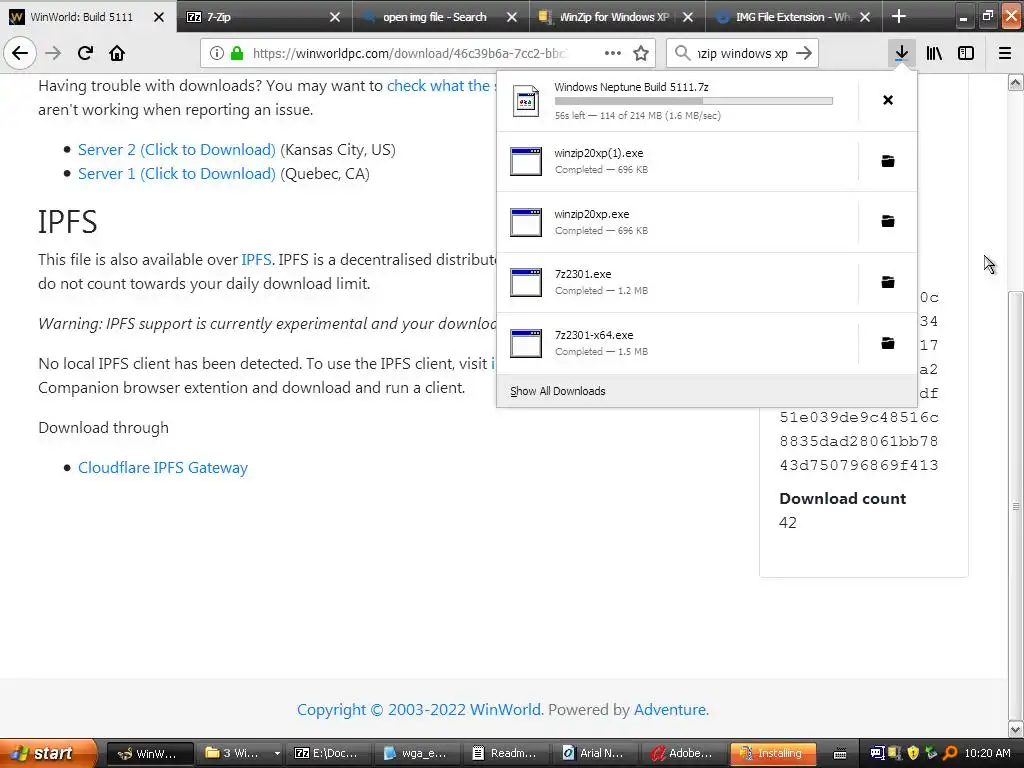Show the sidebars button
The height and width of the screenshot is (768, 1024).
coord(966,53)
